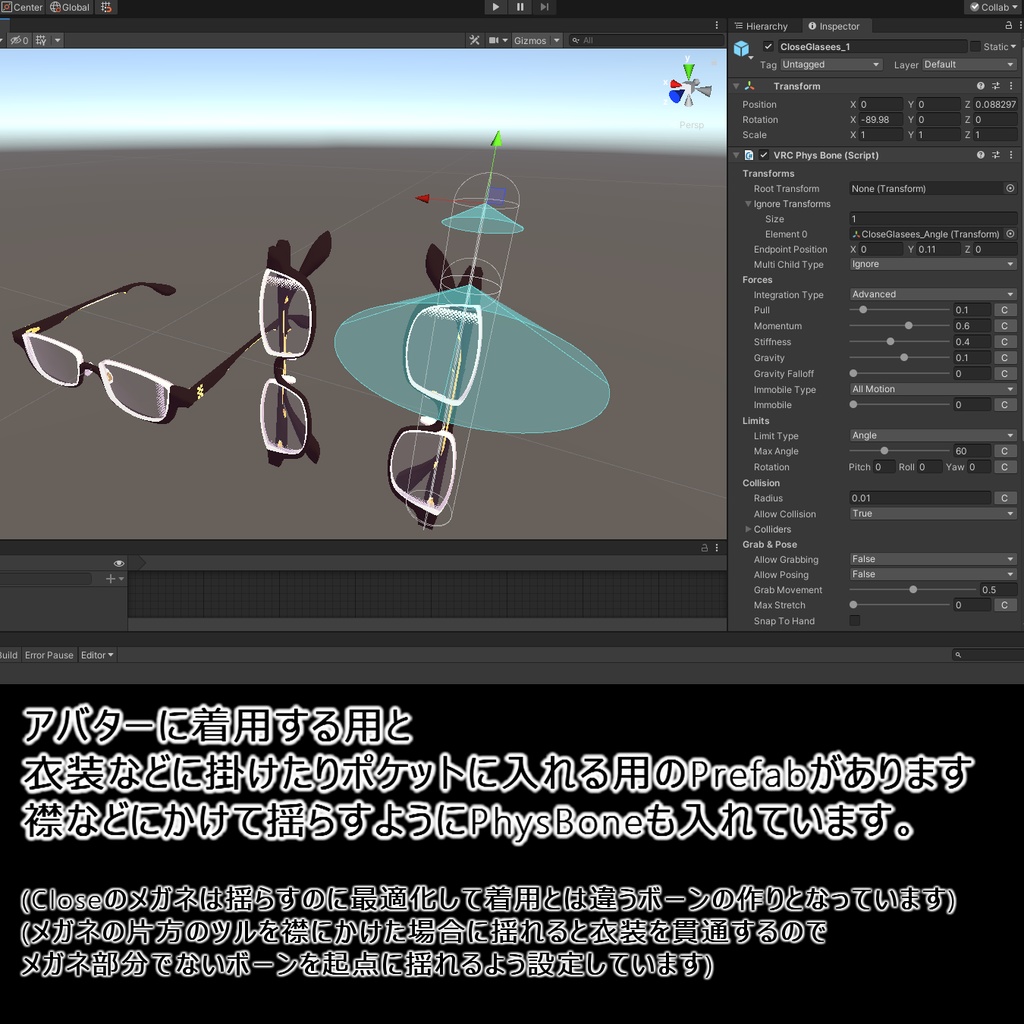1024x1024 pixels.
Task: Click the GameObject cube icon in Inspector
Action: (741, 49)
